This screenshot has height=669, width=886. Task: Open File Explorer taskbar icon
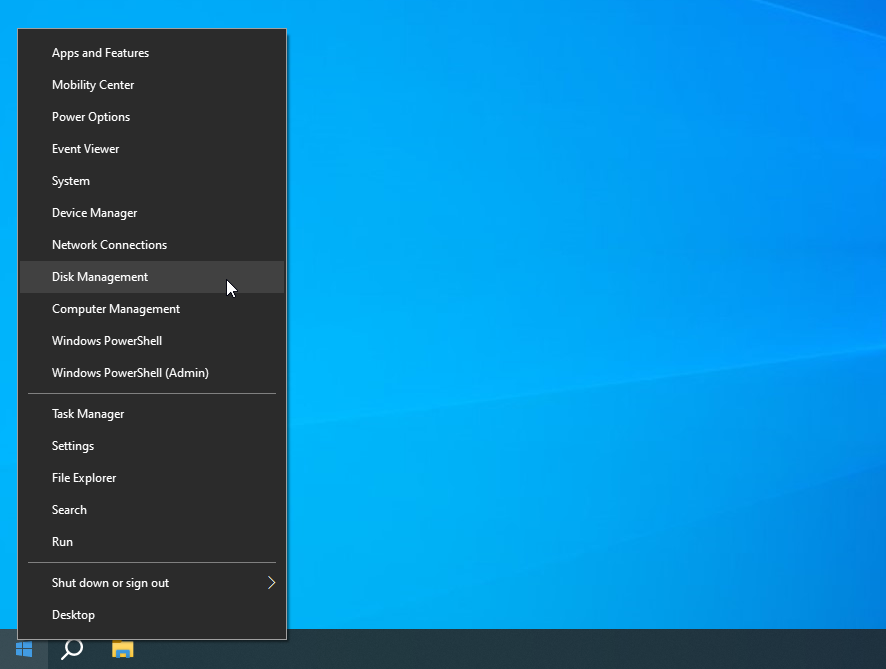(123, 649)
